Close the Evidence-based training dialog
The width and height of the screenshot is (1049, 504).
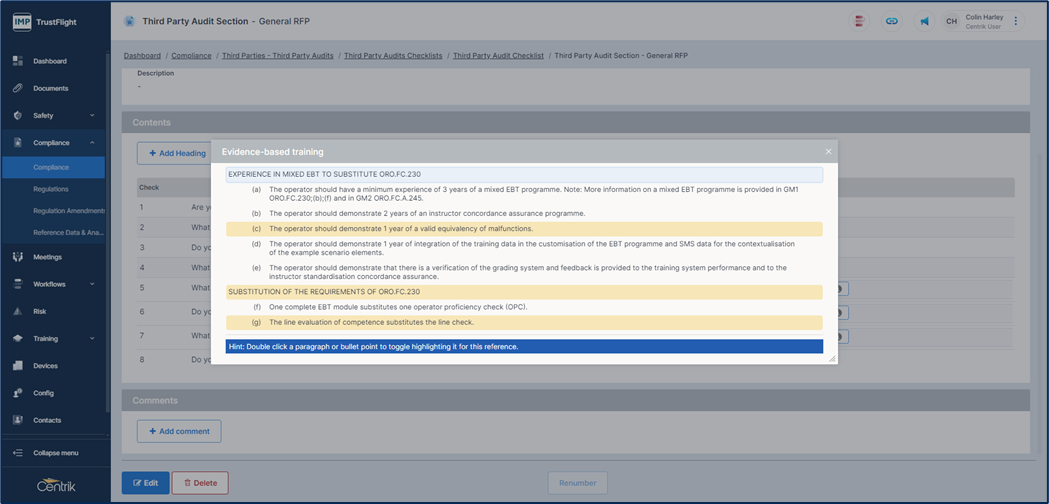[828, 152]
